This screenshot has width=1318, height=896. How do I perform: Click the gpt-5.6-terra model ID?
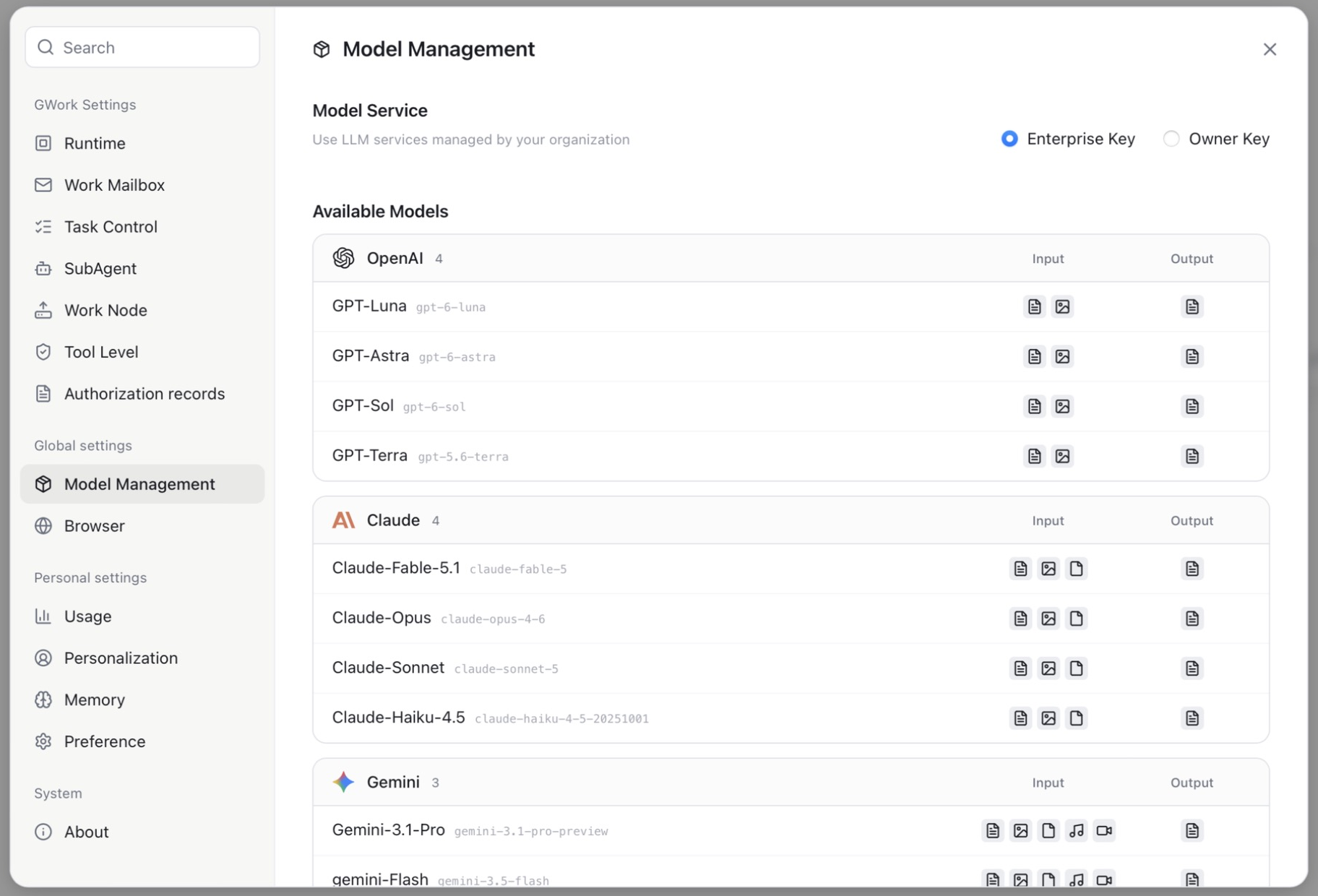tap(463, 457)
